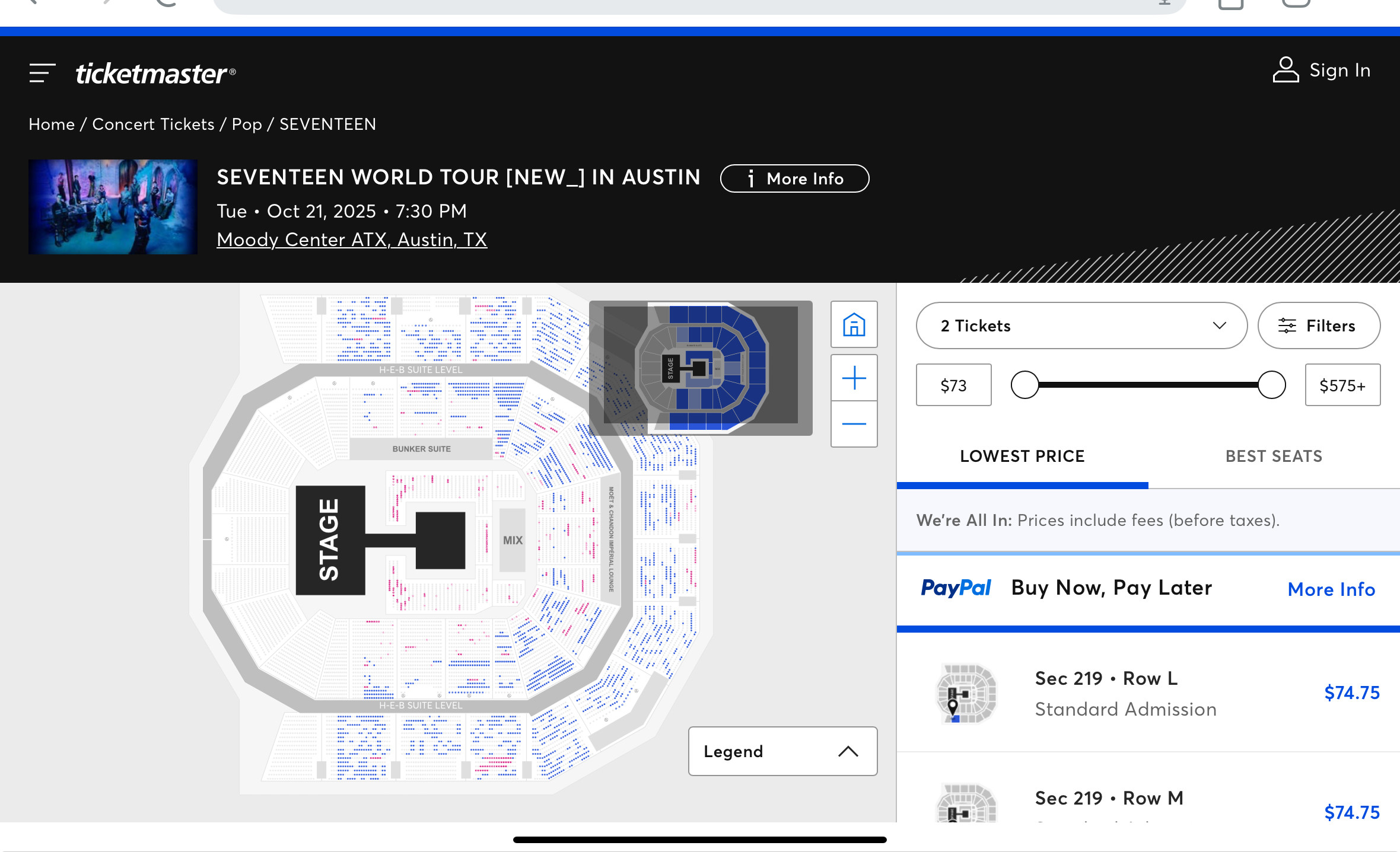Viewport: 1400px width, 852px height.
Task: Reset seat map with home icon
Action: click(x=854, y=324)
